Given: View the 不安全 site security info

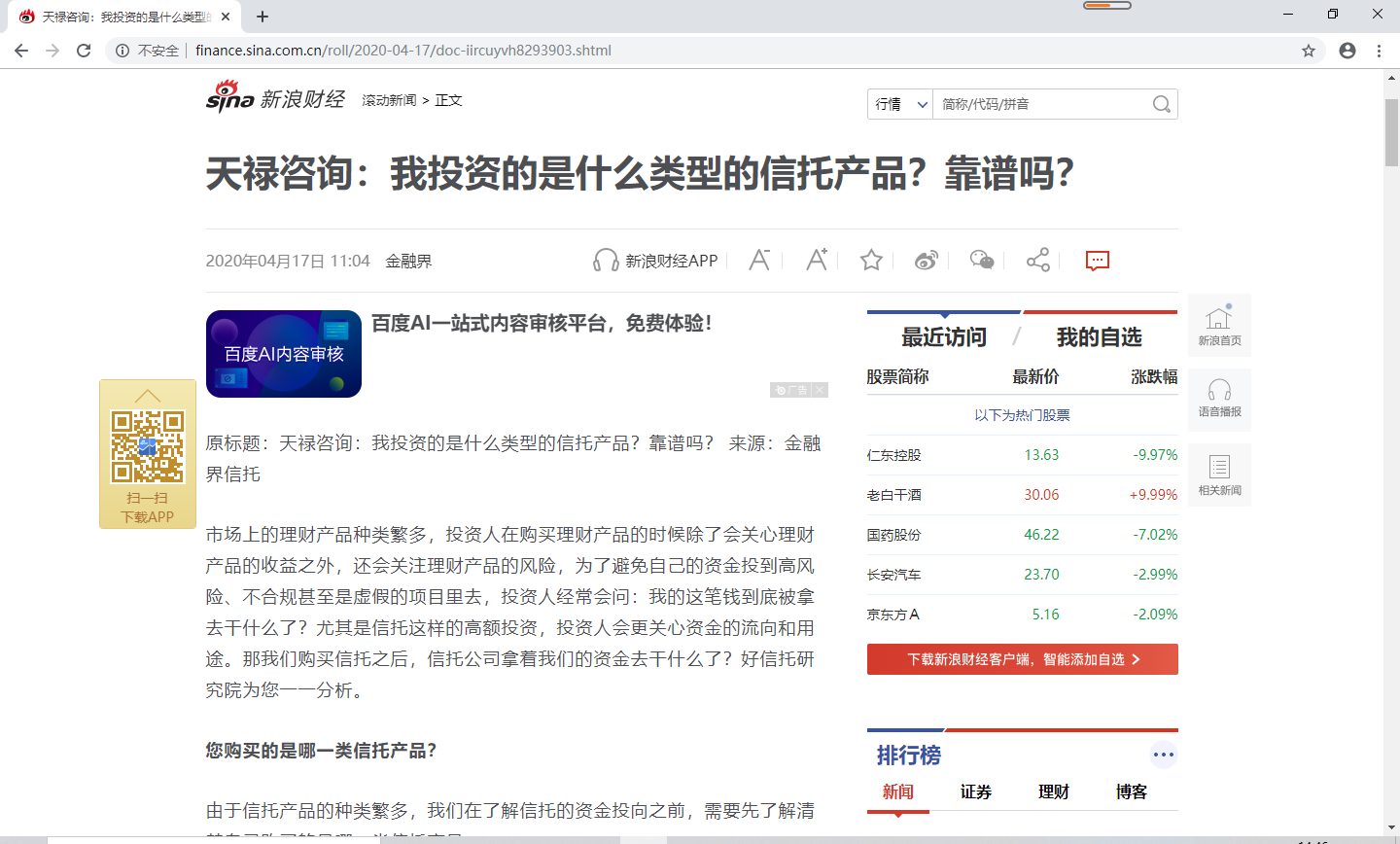Looking at the screenshot, I should [148, 51].
